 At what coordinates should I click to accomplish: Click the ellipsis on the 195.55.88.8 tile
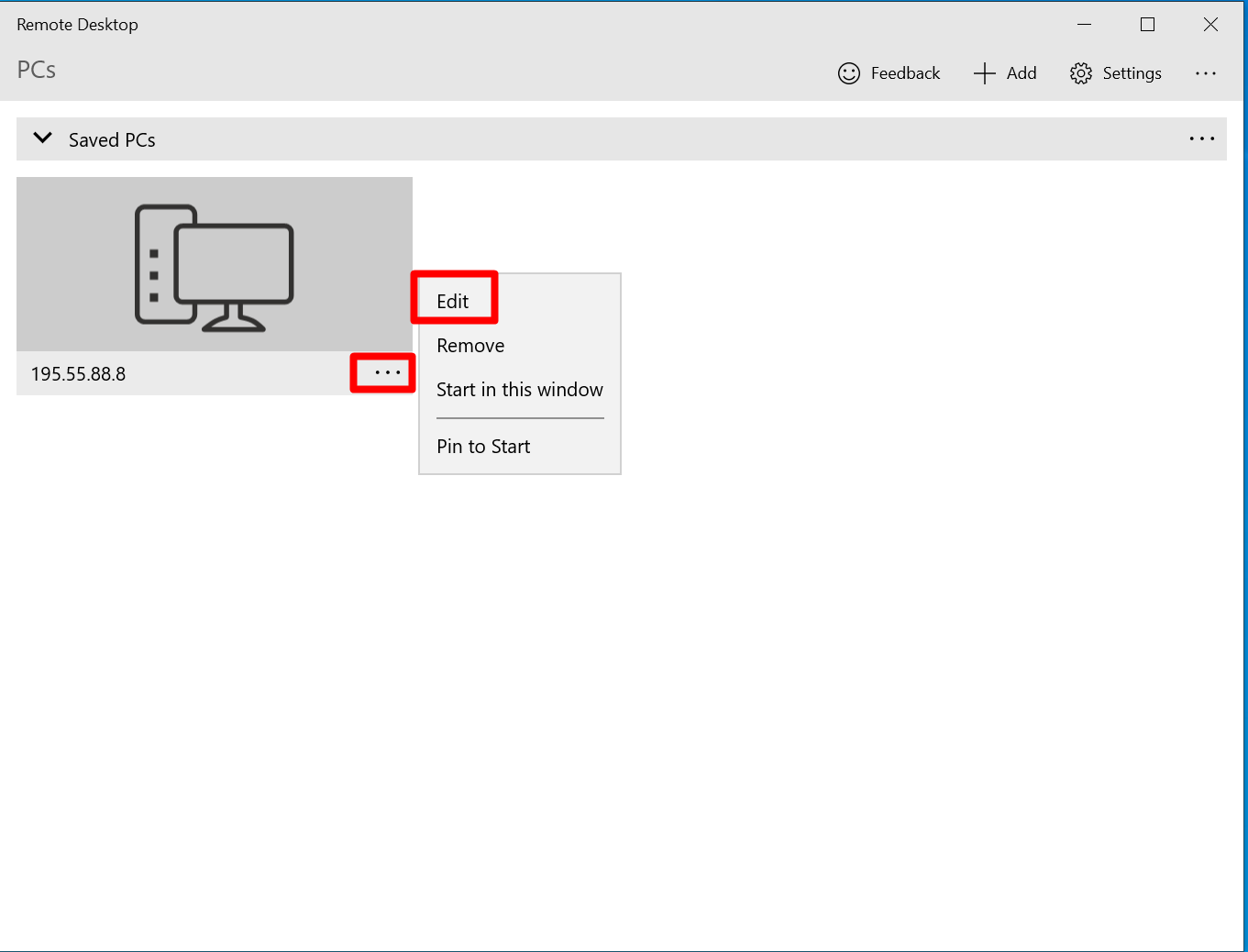(387, 373)
